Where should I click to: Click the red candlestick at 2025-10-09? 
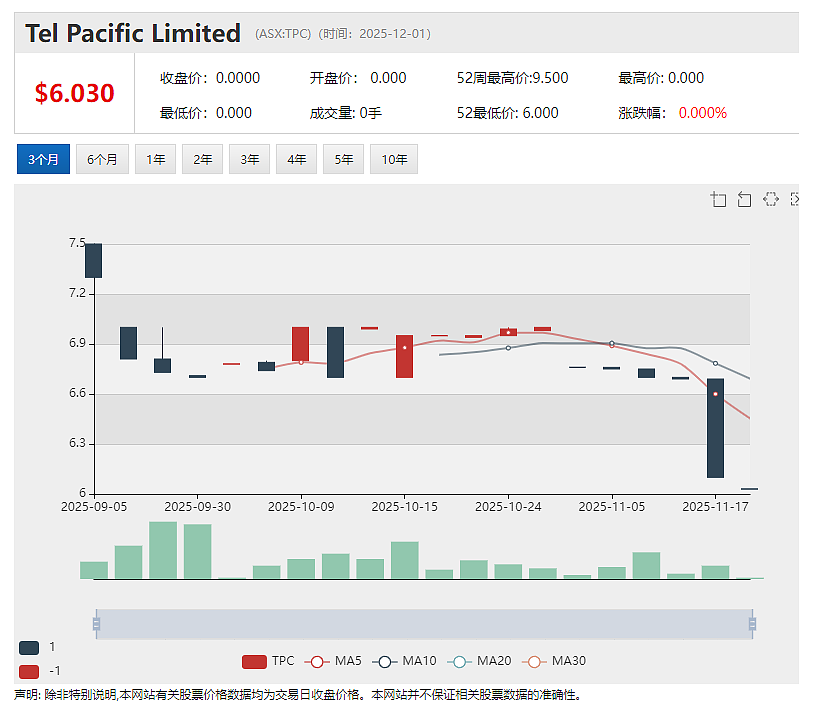point(301,344)
